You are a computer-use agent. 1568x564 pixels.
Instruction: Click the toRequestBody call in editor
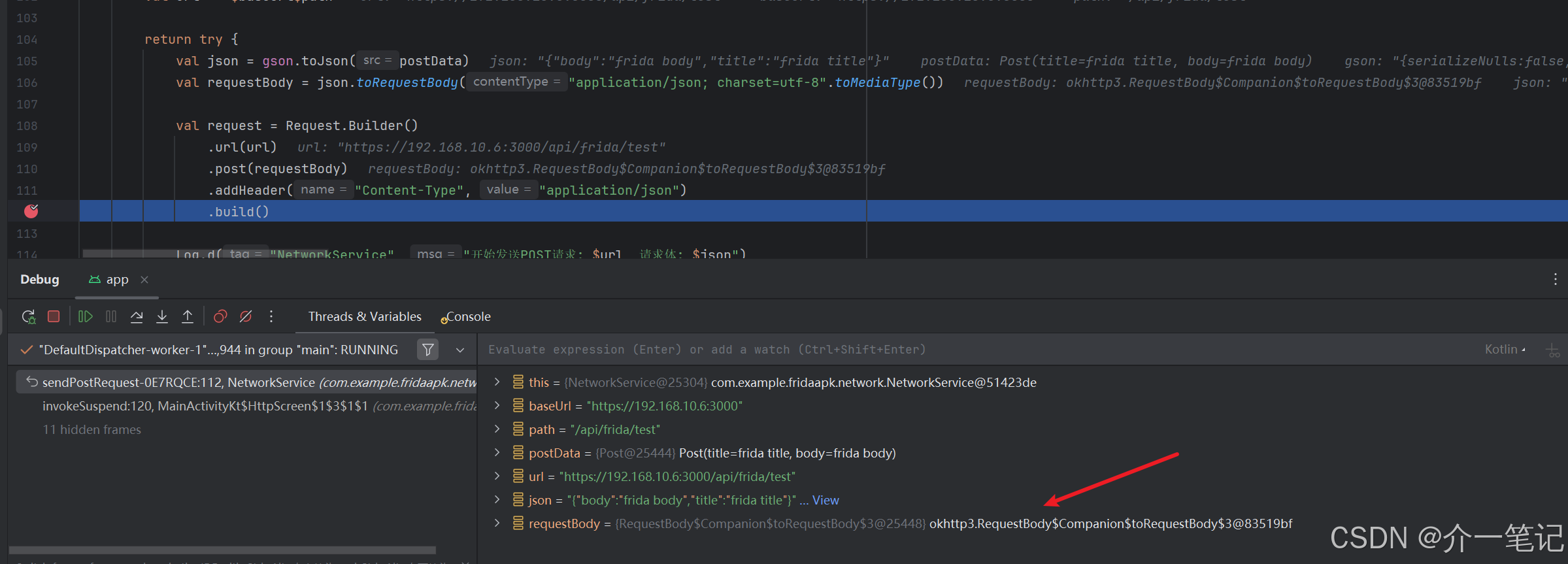coord(407,82)
